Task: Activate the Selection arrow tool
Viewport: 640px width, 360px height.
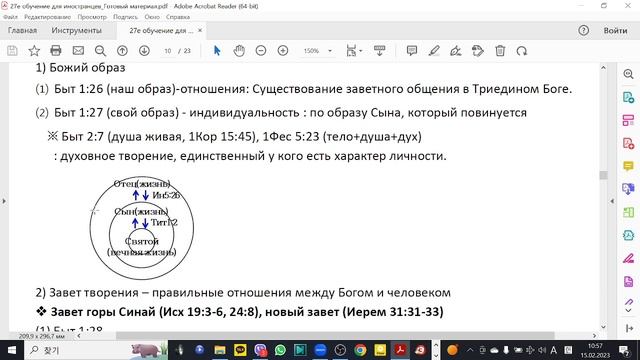Action: pos(217,51)
